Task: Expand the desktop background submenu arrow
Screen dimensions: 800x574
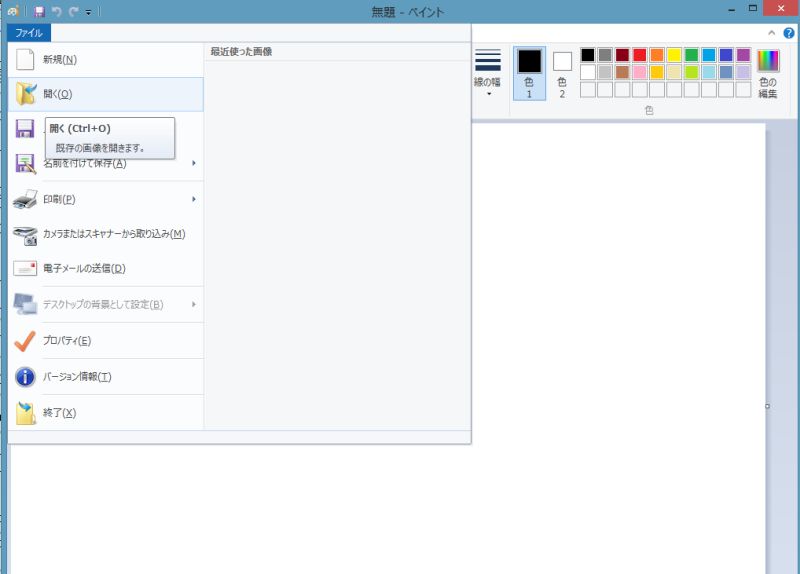Action: click(x=194, y=305)
